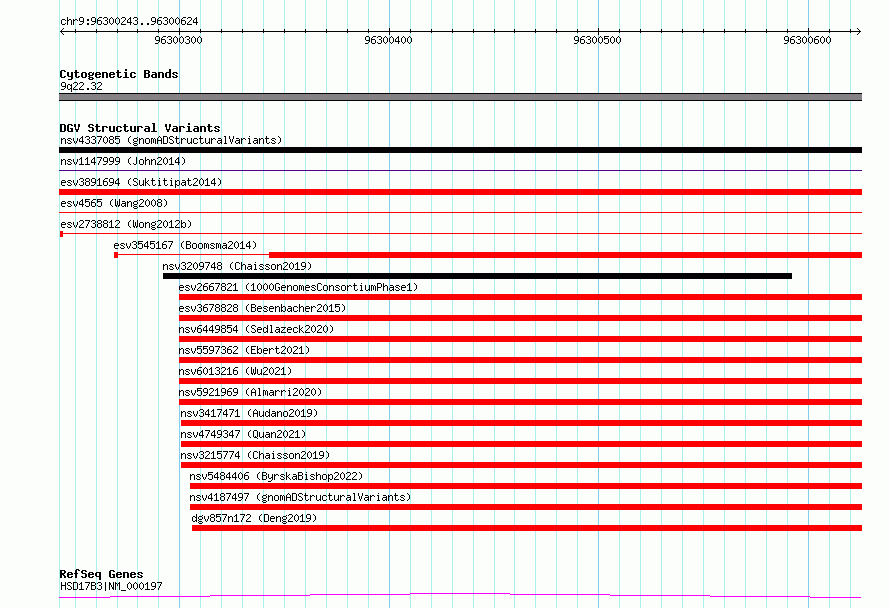Click the red nsv5484406 variant bar
This screenshot has width=890, height=608.
[x=526, y=486]
